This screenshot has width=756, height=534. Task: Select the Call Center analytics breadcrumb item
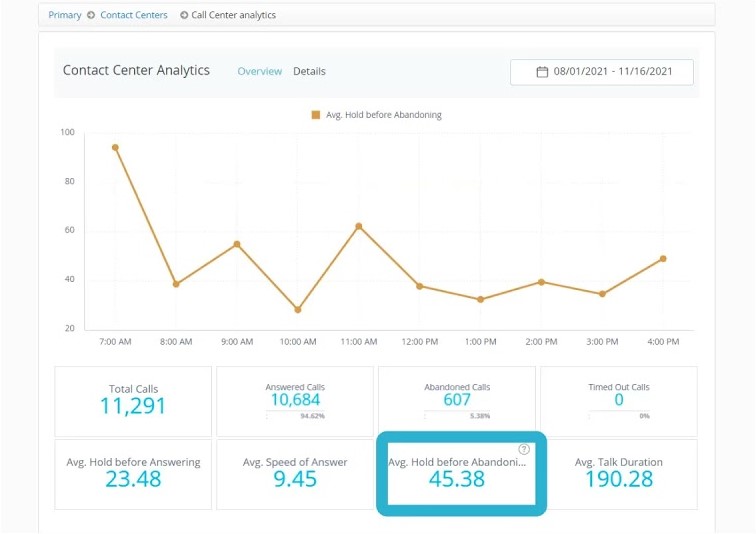coord(234,15)
